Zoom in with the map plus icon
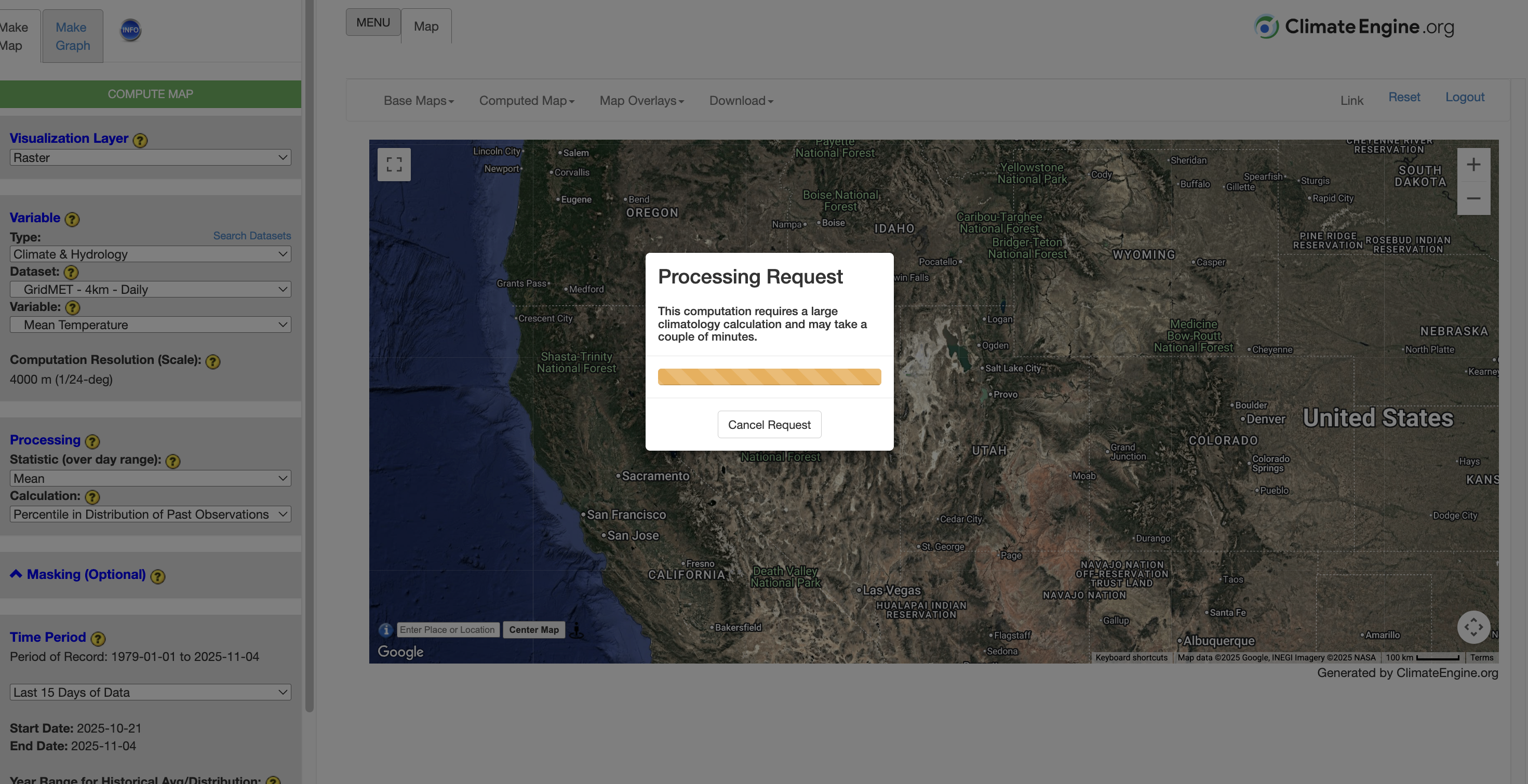The height and width of the screenshot is (784, 1528). coord(1473,165)
